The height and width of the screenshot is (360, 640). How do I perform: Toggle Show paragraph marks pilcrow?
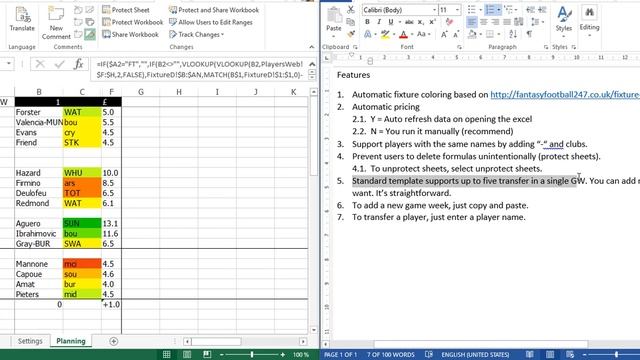click(529, 35)
